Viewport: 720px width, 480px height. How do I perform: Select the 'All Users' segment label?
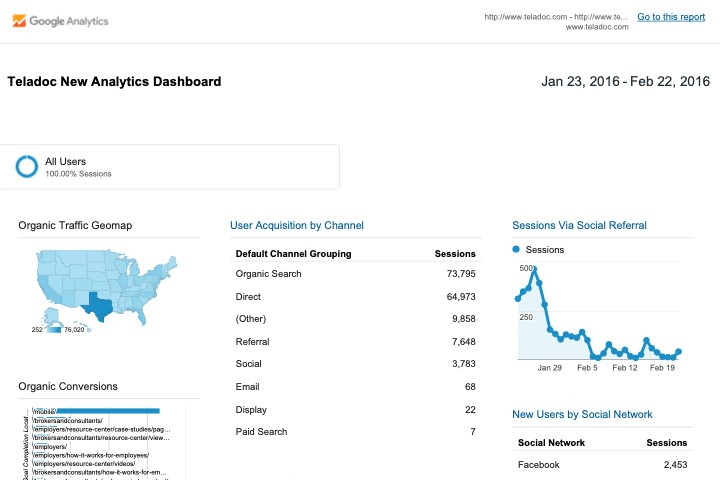(x=65, y=162)
